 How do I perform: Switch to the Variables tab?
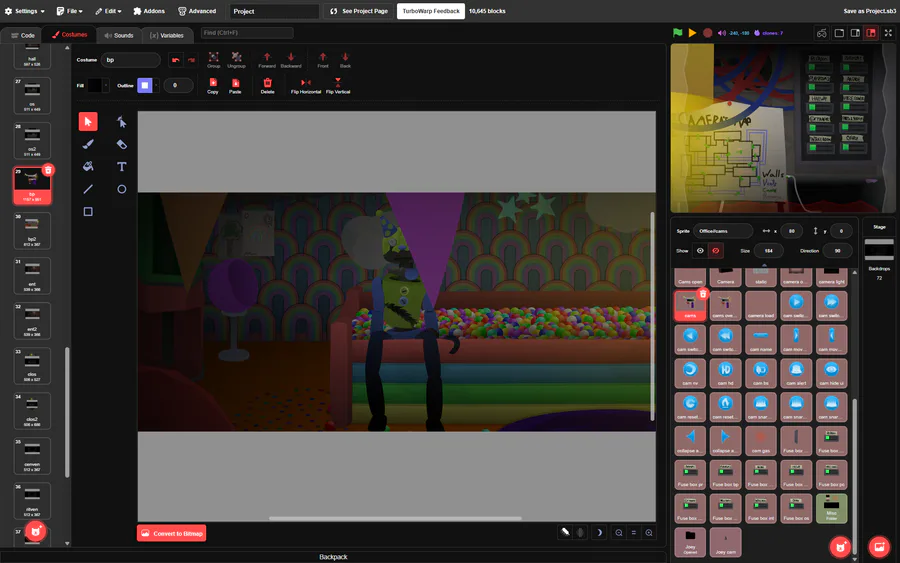coord(166,35)
